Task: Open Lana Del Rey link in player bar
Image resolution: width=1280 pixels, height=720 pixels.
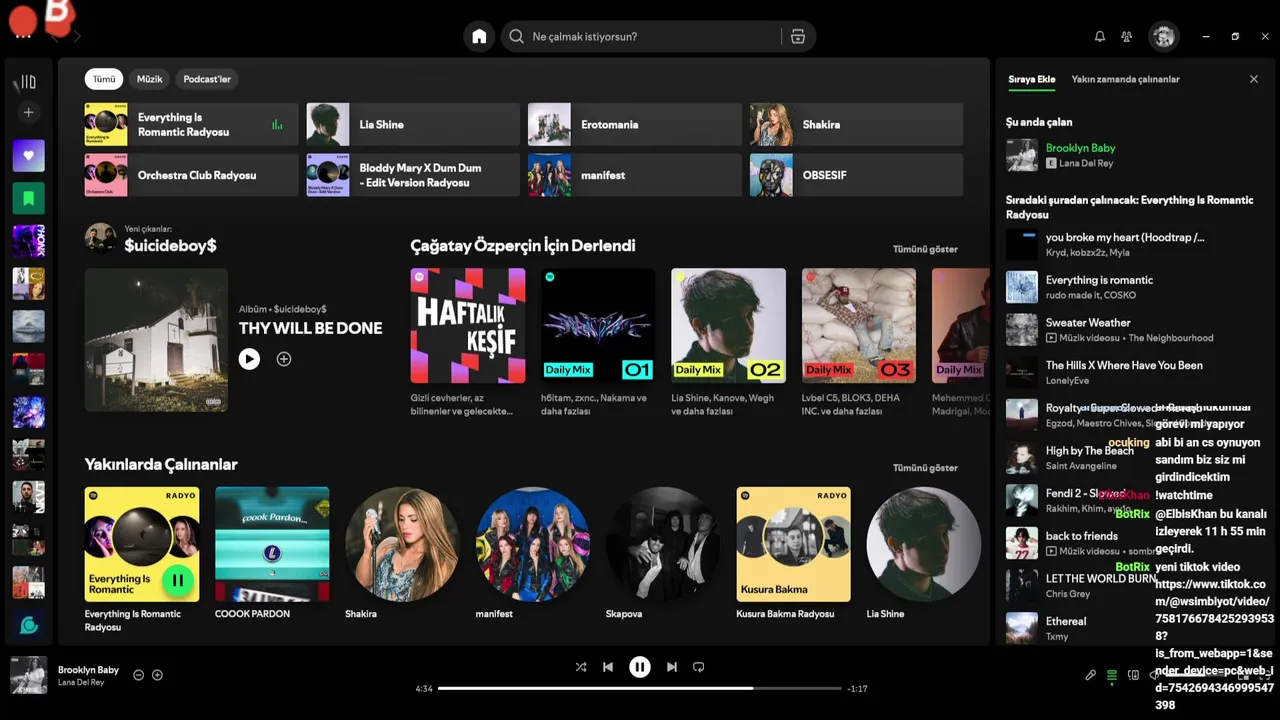Action: pyautogui.click(x=81, y=682)
